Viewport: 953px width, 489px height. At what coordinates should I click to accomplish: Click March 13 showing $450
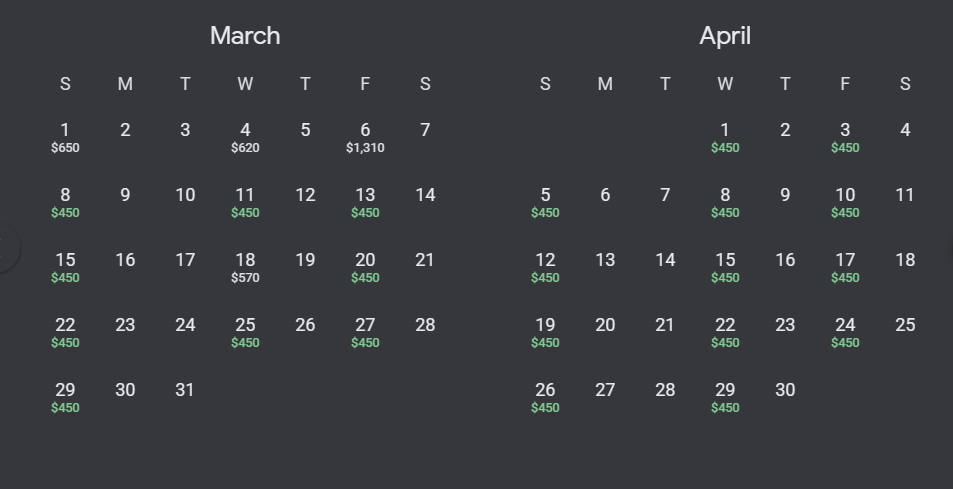coord(365,202)
